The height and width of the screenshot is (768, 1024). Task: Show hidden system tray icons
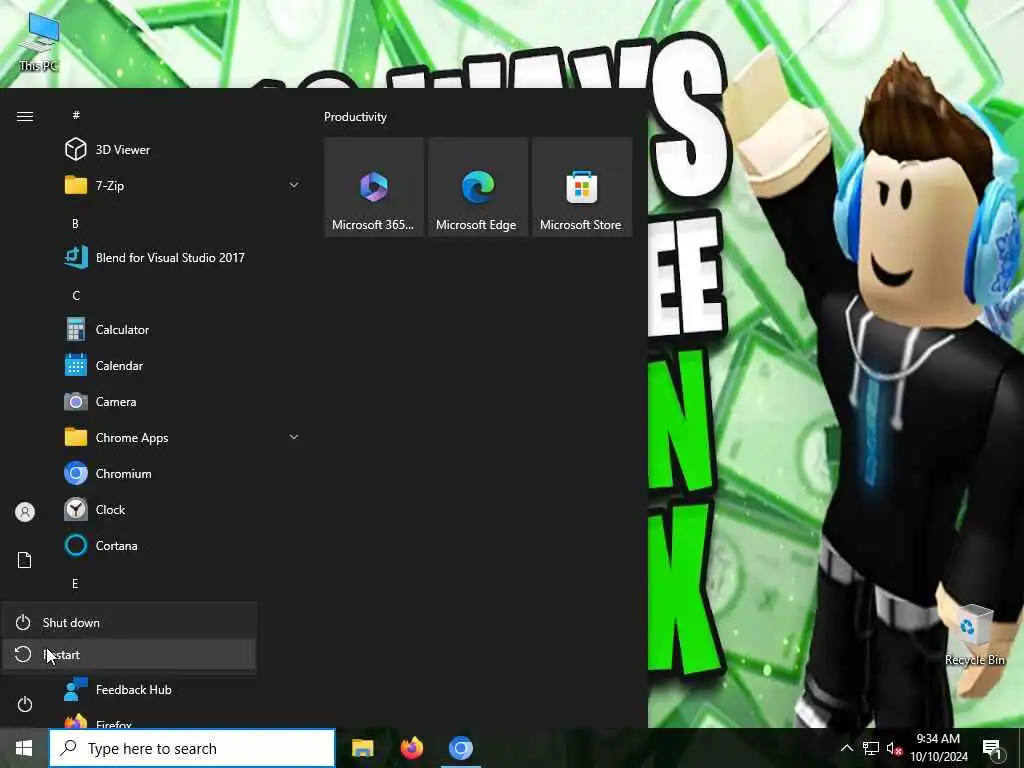click(x=846, y=748)
